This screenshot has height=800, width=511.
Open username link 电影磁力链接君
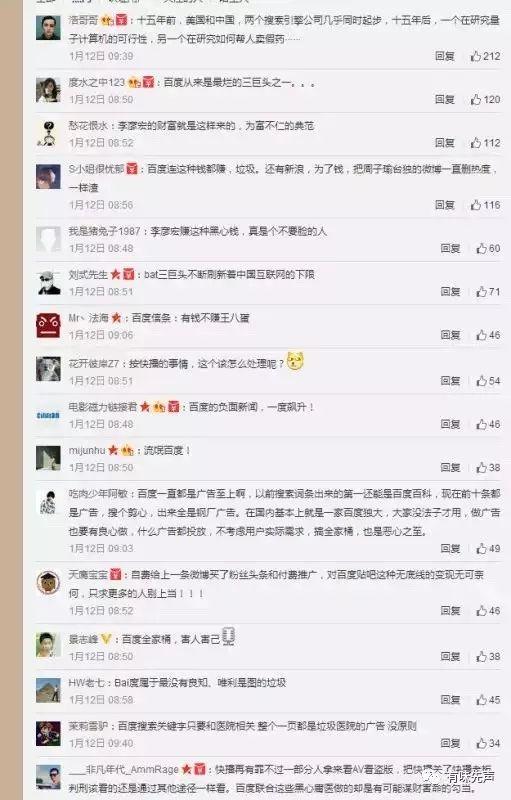tap(103, 407)
